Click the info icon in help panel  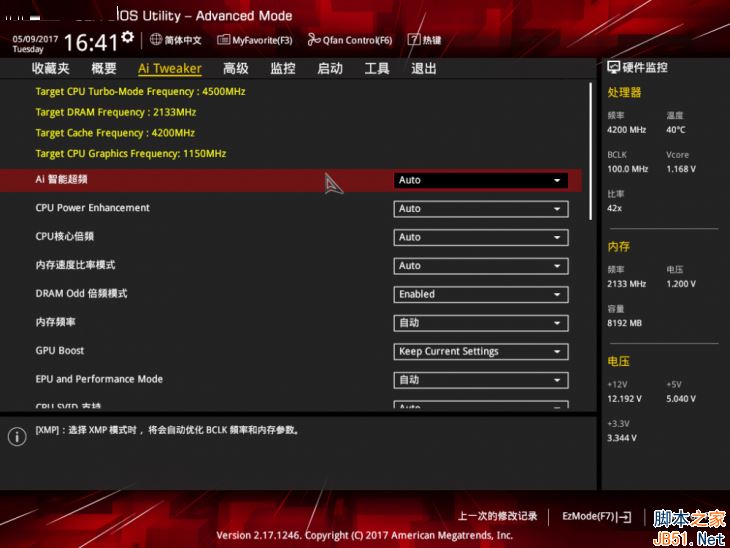click(x=17, y=437)
